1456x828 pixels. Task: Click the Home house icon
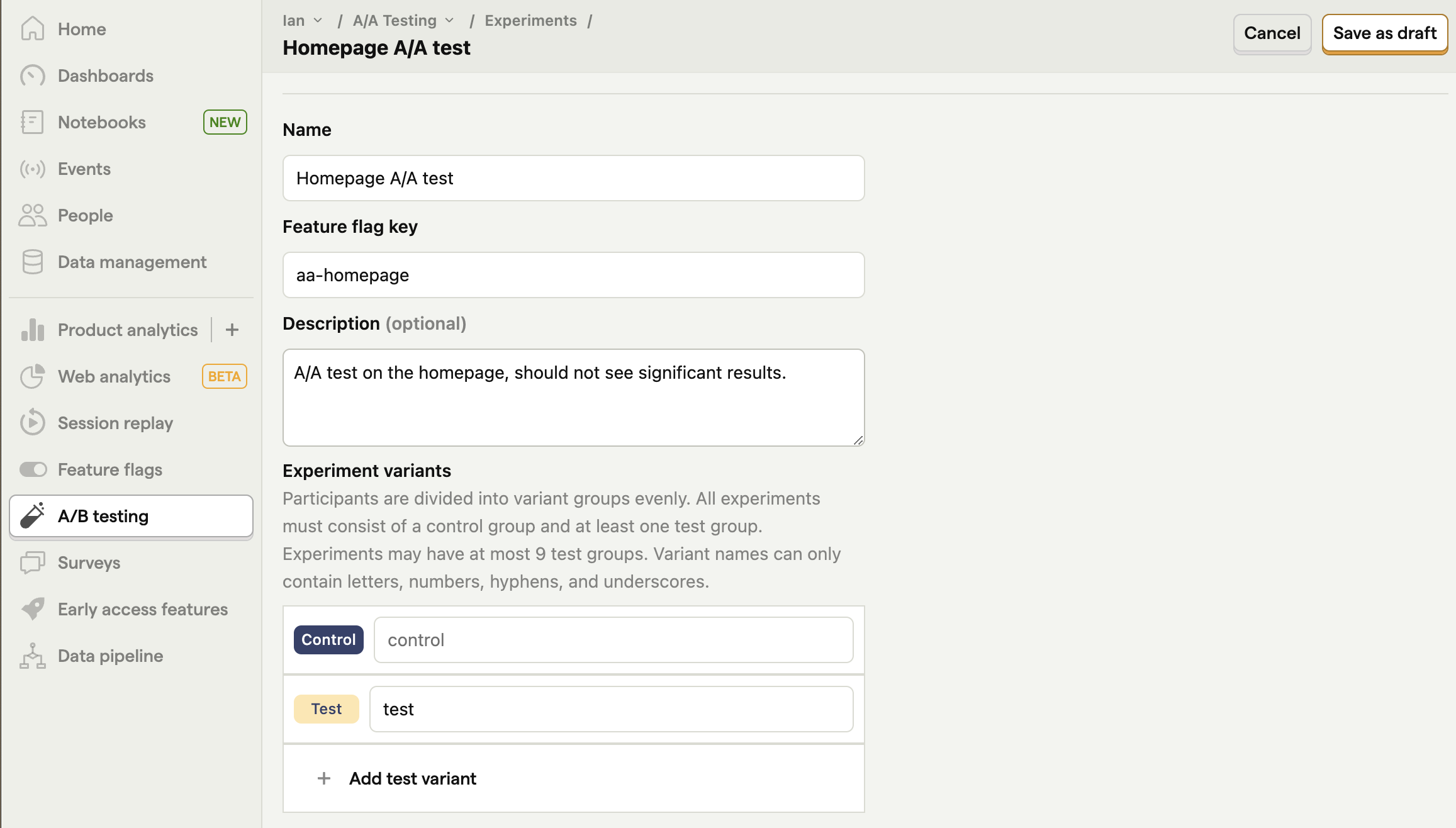[32, 29]
